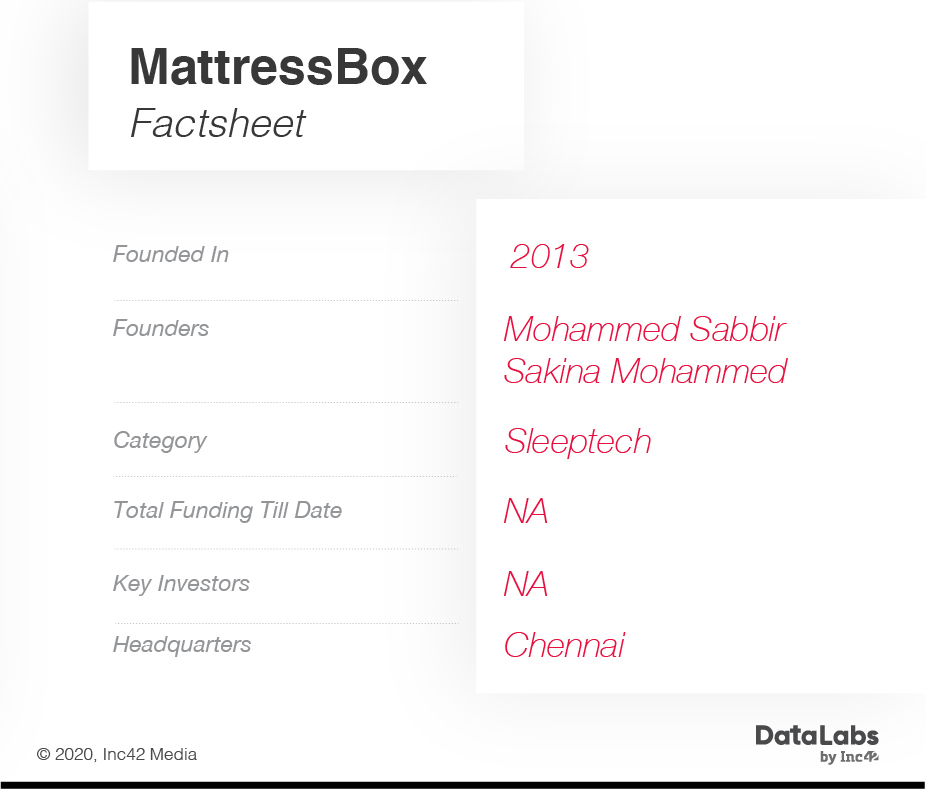The height and width of the screenshot is (789, 926).
Task: Click the © 2020, Inc42 Media copyright text
Action: point(117,755)
